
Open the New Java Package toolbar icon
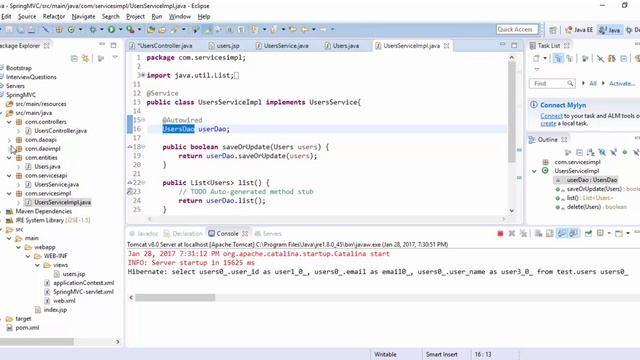pyautogui.click(x=59, y=29)
